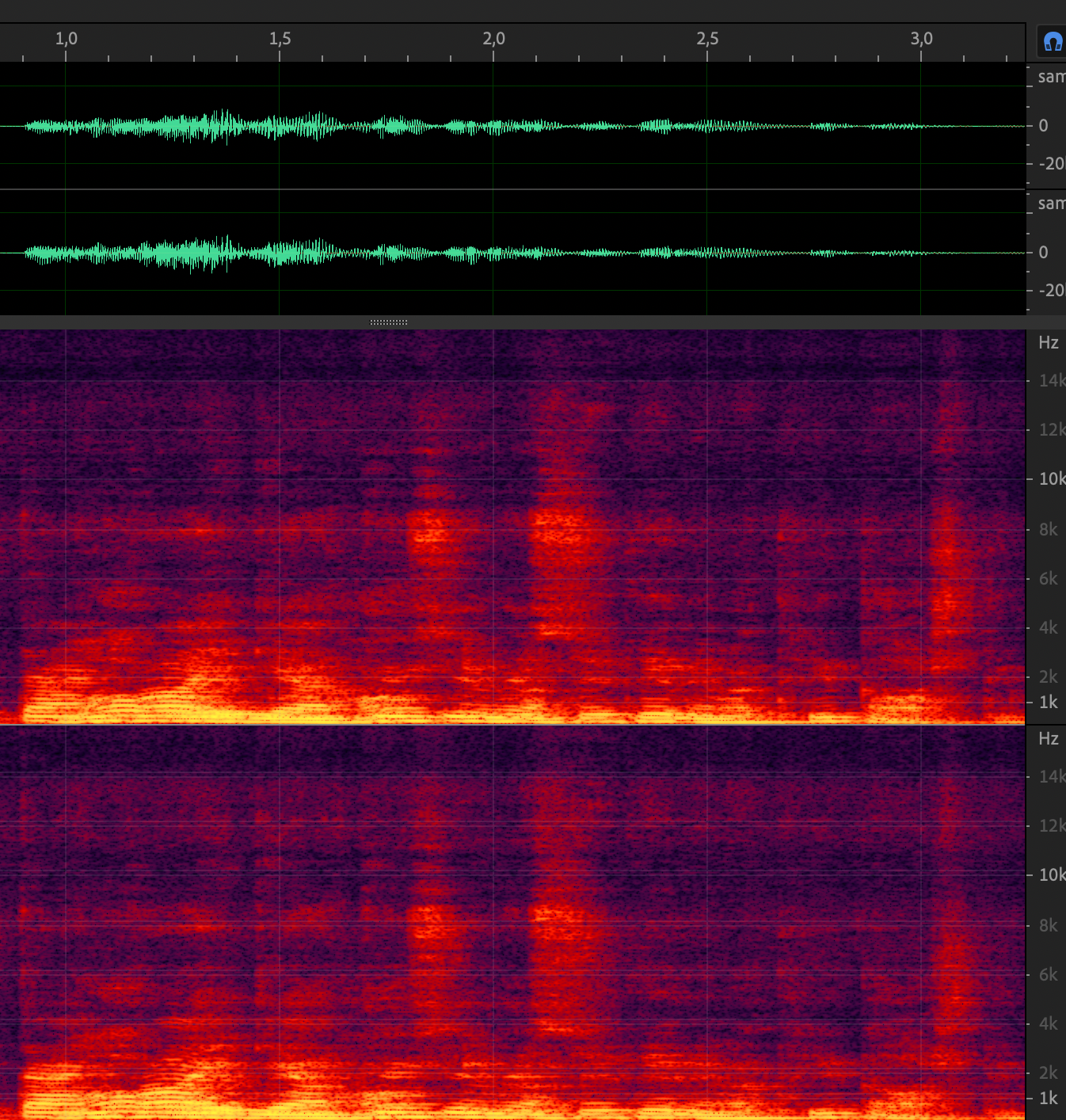Screen dimensions: 1066x1120
Task: Click the 8k label on the upper spectrogram scale
Action: 1048,530
